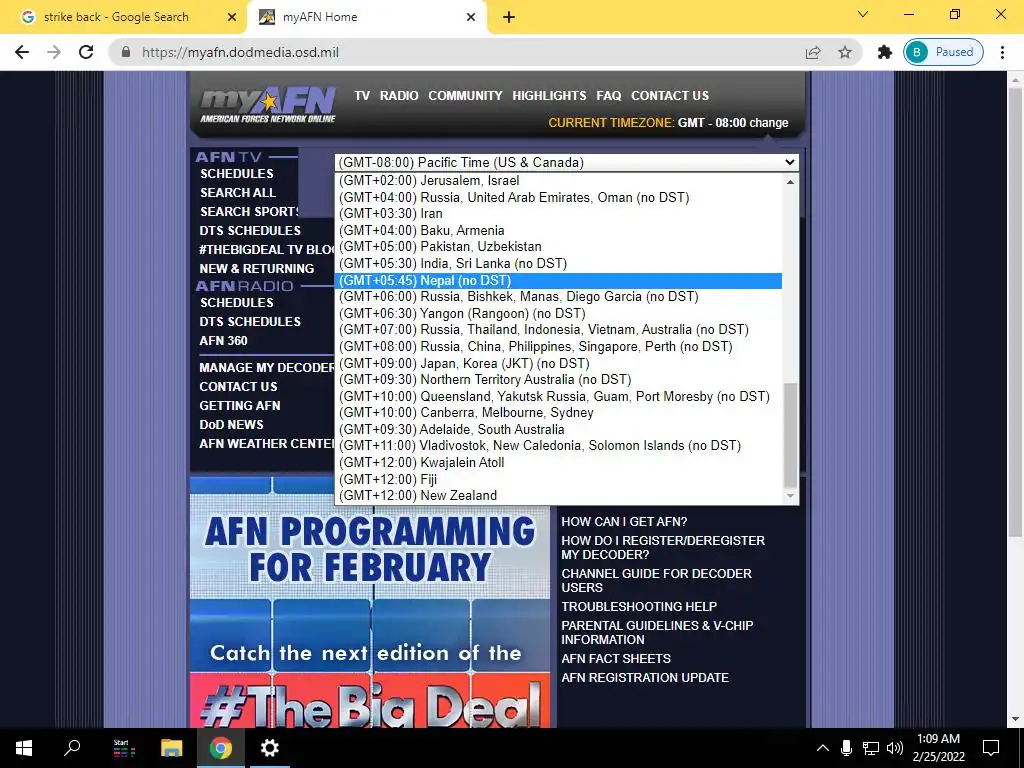The height and width of the screenshot is (768, 1024).
Task: Click the dropdown list scroll up arrow
Action: [790, 182]
